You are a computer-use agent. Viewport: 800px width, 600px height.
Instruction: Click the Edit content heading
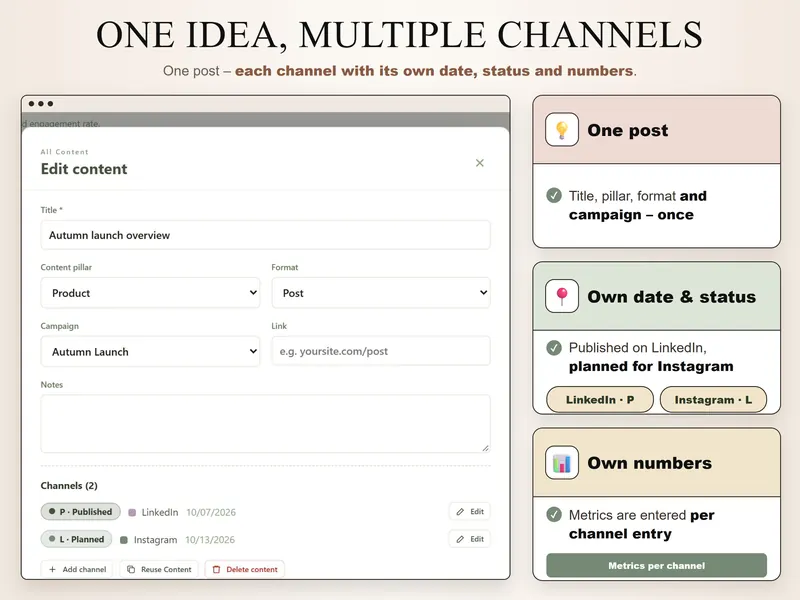(x=84, y=169)
